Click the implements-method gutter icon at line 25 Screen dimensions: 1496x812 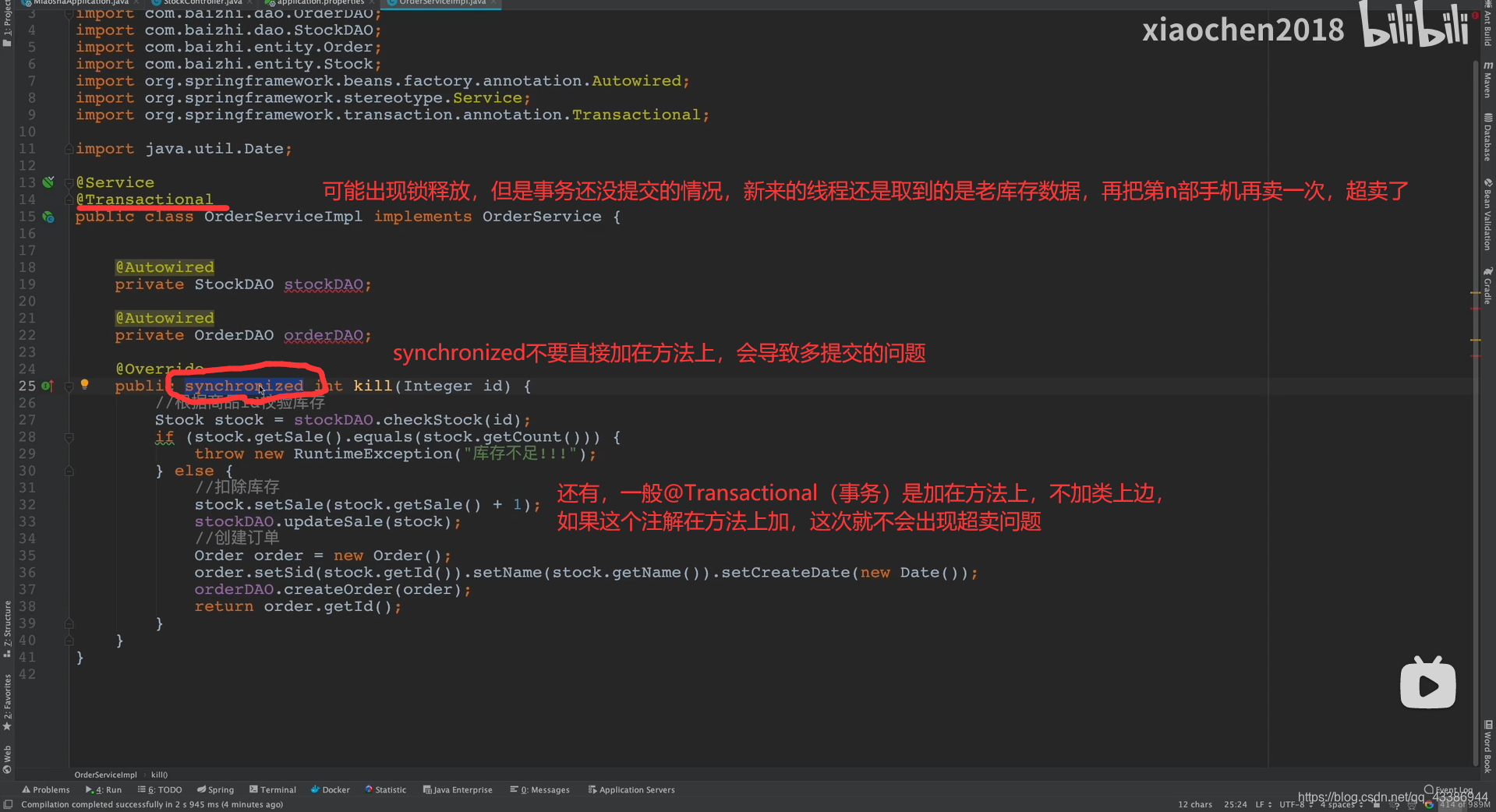[48, 386]
